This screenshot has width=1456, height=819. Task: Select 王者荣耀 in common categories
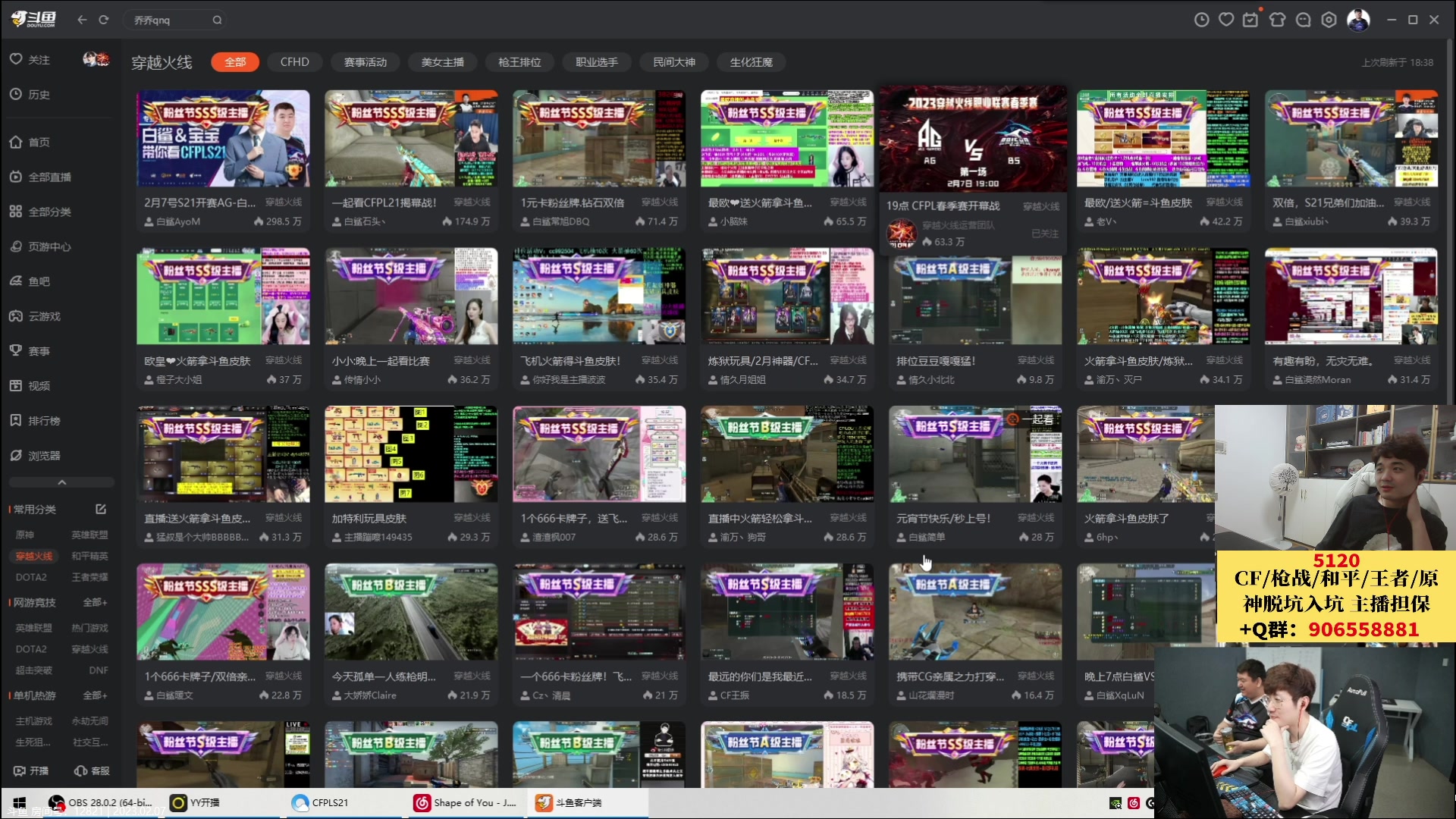pyautogui.click(x=89, y=578)
